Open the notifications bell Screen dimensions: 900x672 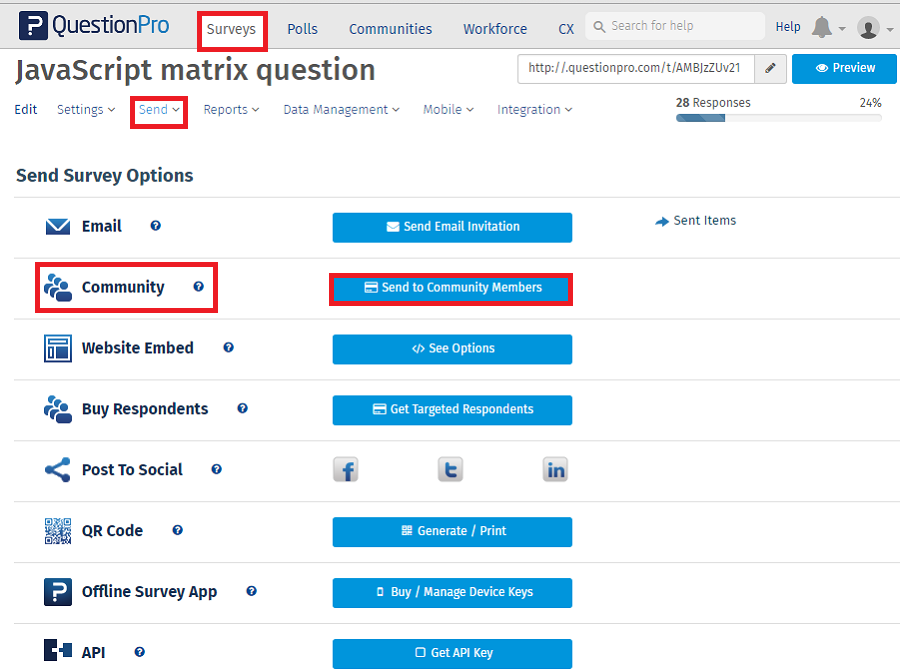tap(821, 27)
